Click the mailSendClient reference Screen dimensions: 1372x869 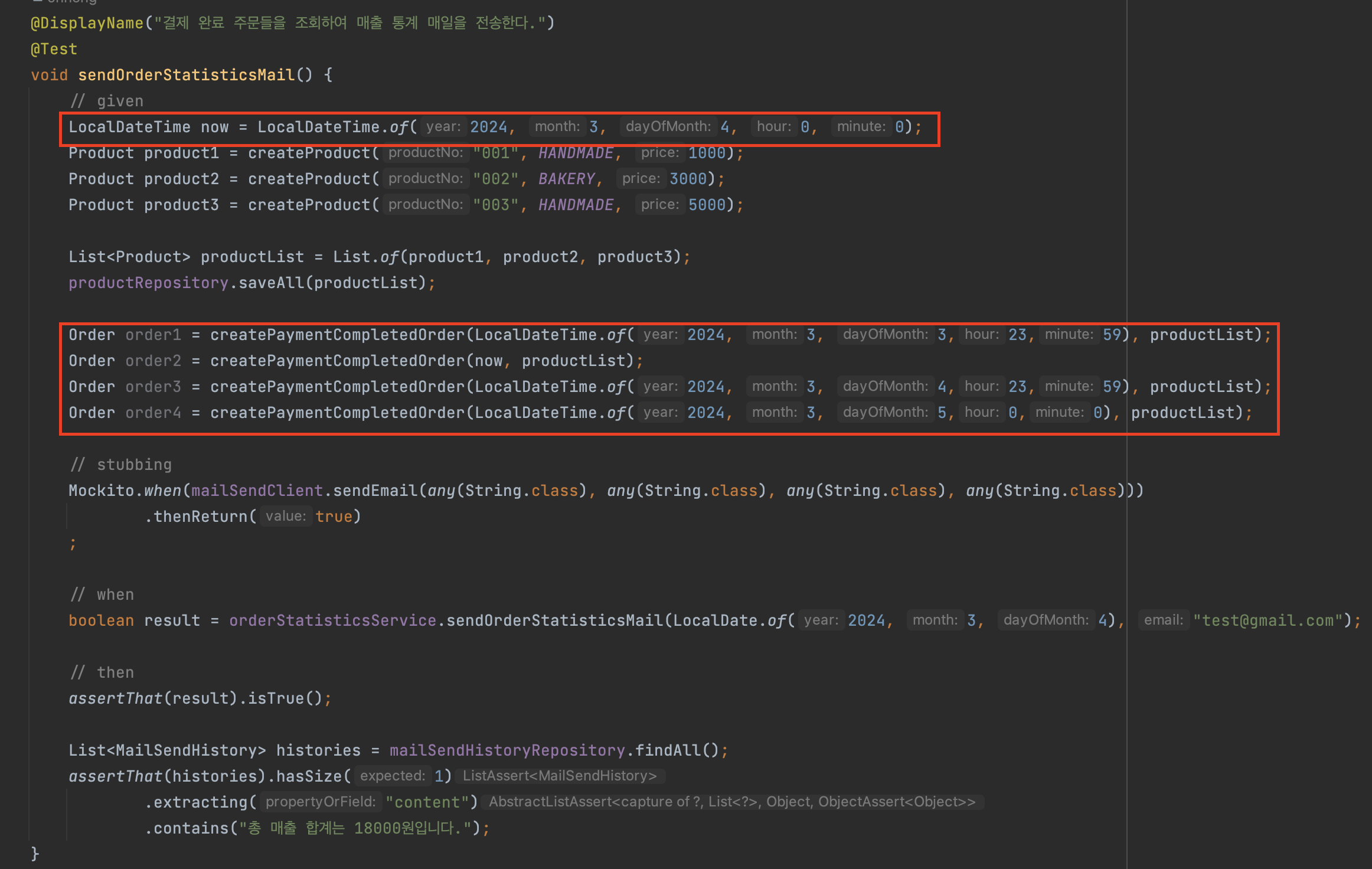(257, 491)
